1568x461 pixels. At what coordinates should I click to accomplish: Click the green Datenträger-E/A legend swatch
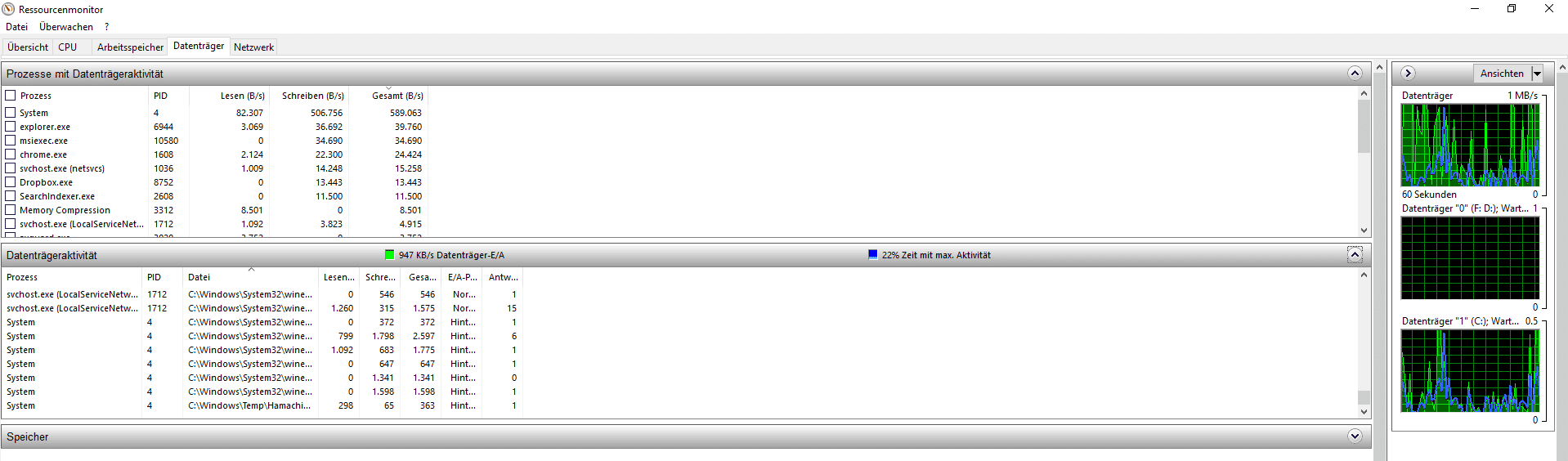tap(390, 255)
